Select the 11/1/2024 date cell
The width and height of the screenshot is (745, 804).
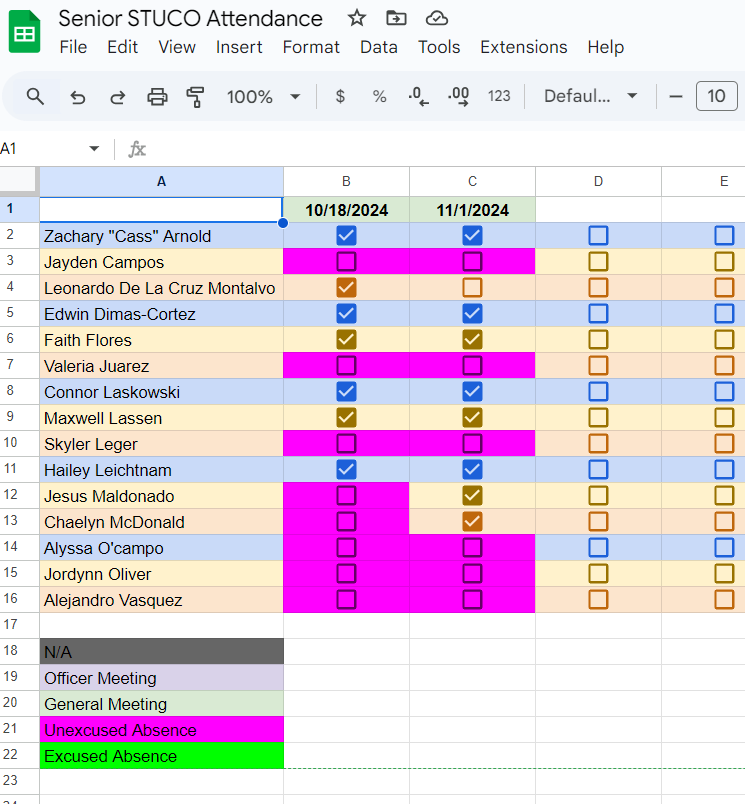[472, 210]
